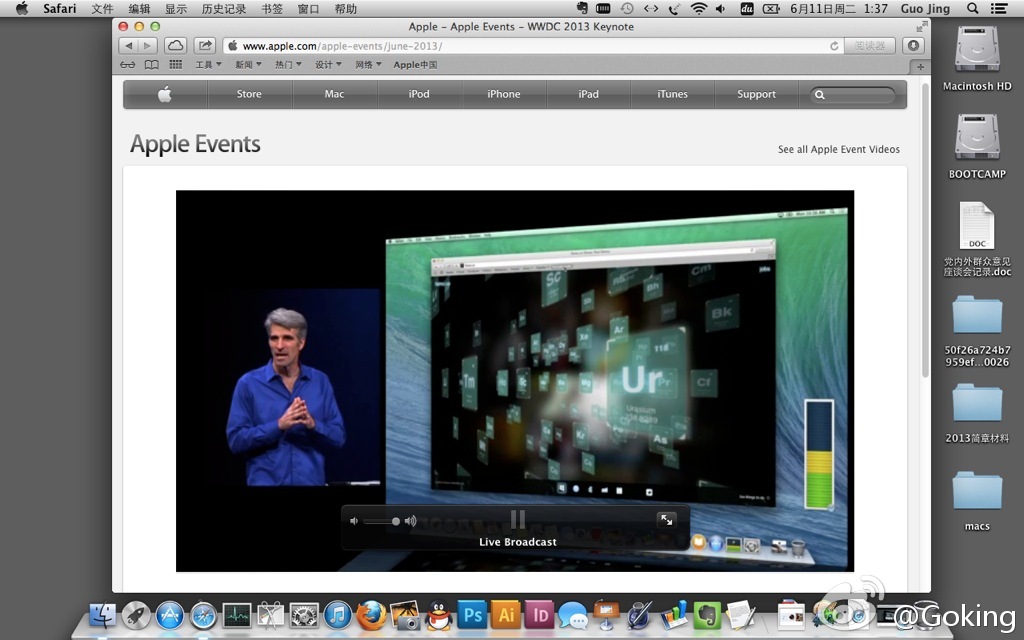Open the Apple中国 bookmark
Screen dimensions: 1024x640
[415, 65]
